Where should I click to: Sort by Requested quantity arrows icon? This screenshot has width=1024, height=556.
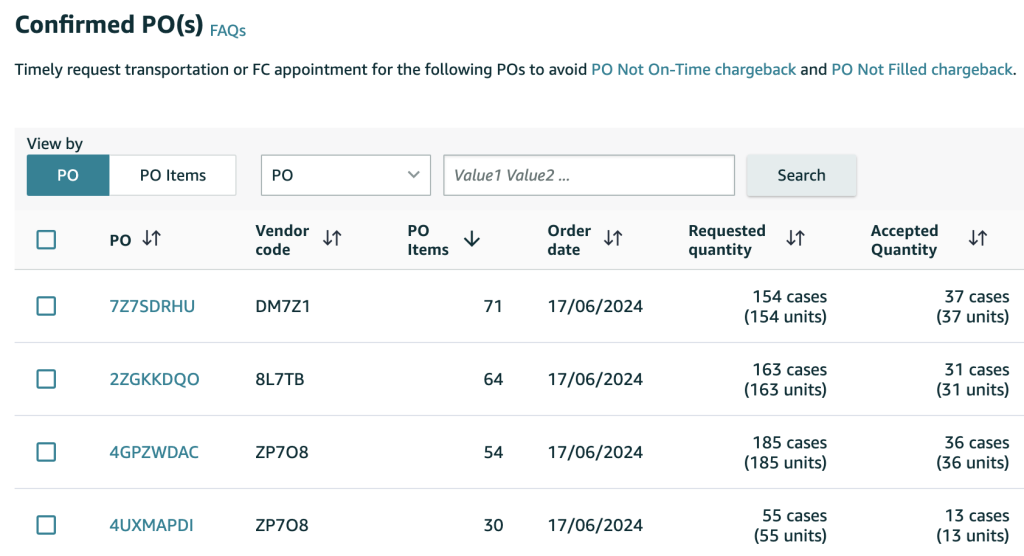(x=795, y=238)
